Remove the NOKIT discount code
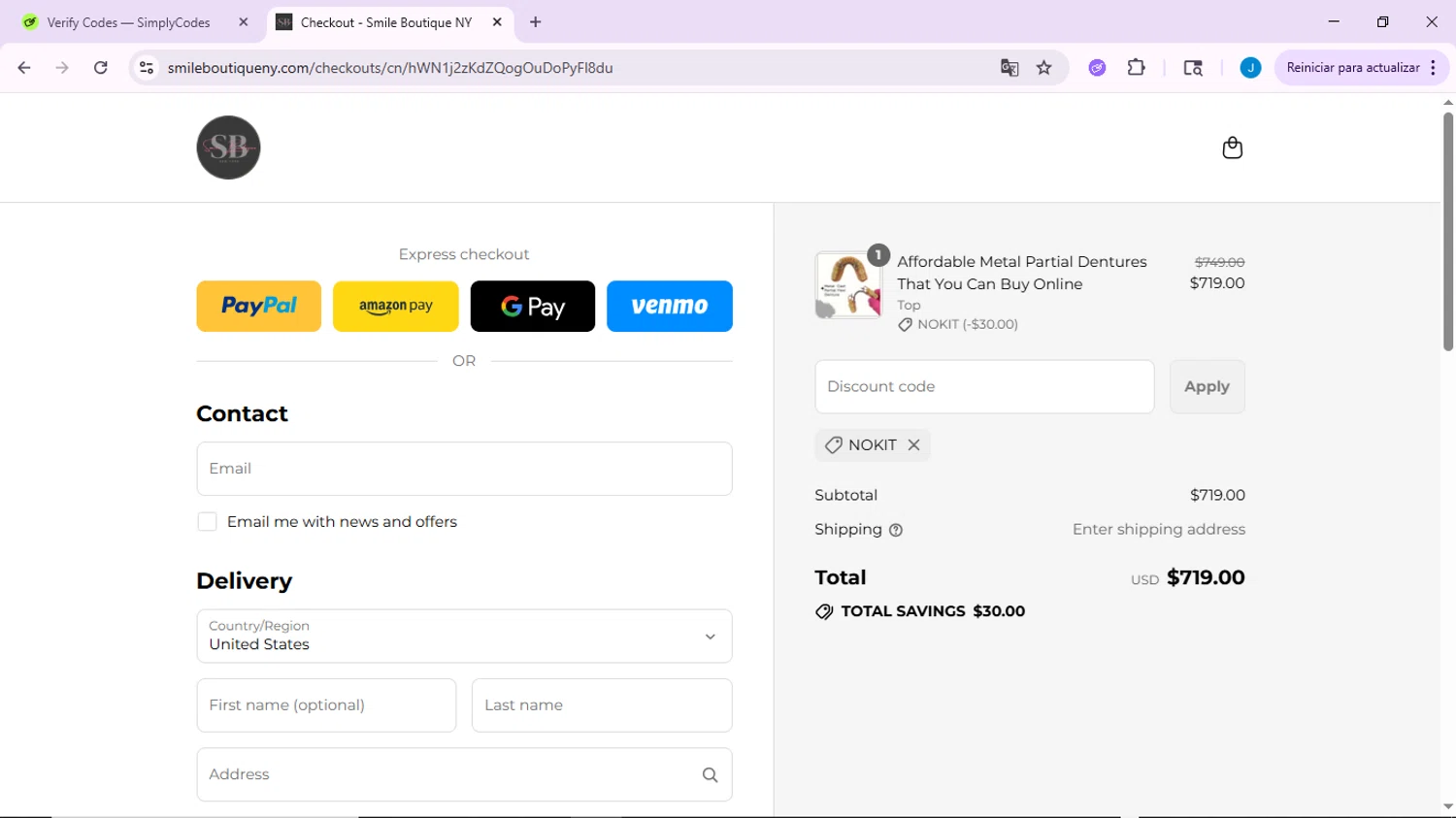Image resolution: width=1456 pixels, height=818 pixels. tap(913, 444)
